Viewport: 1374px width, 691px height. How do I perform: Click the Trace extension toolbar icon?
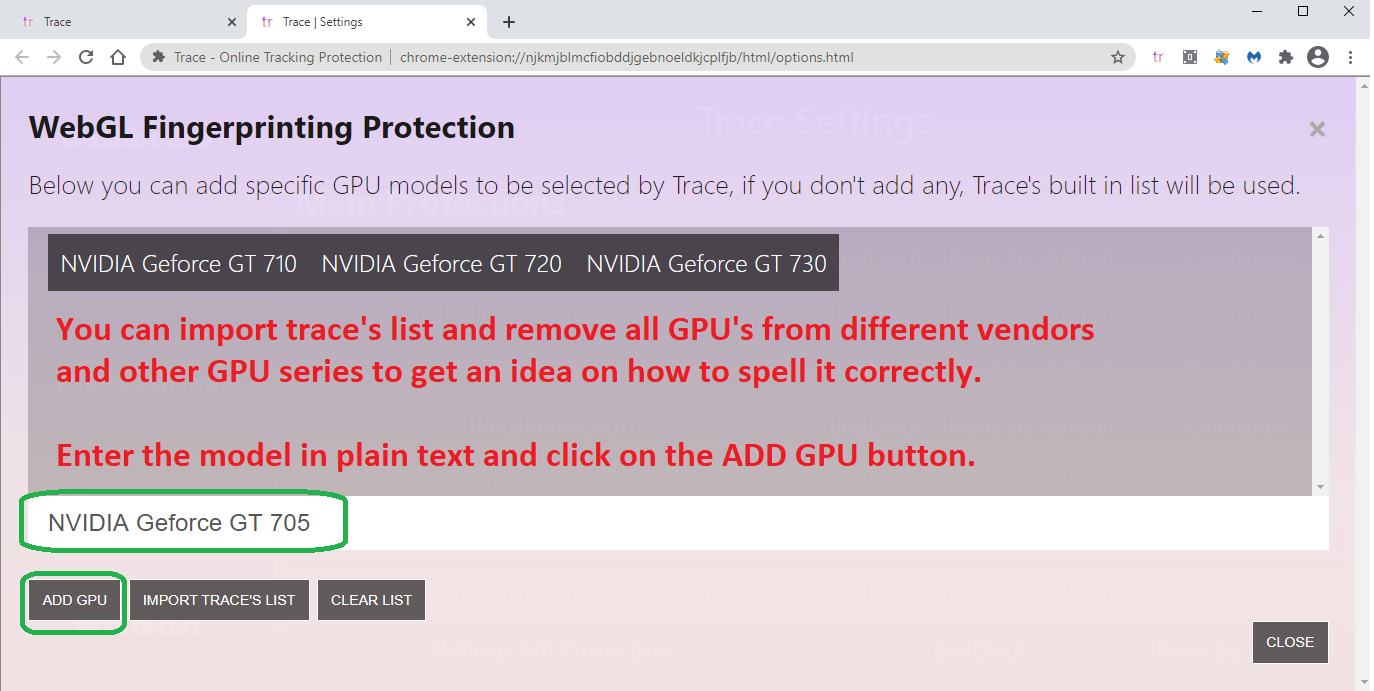[1158, 57]
